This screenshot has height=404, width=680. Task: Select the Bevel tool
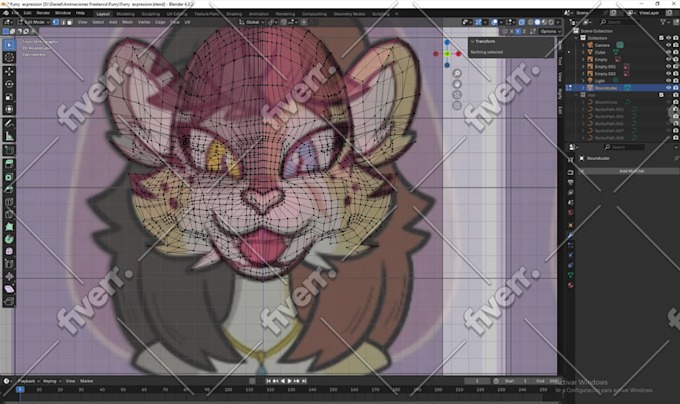(x=9, y=189)
